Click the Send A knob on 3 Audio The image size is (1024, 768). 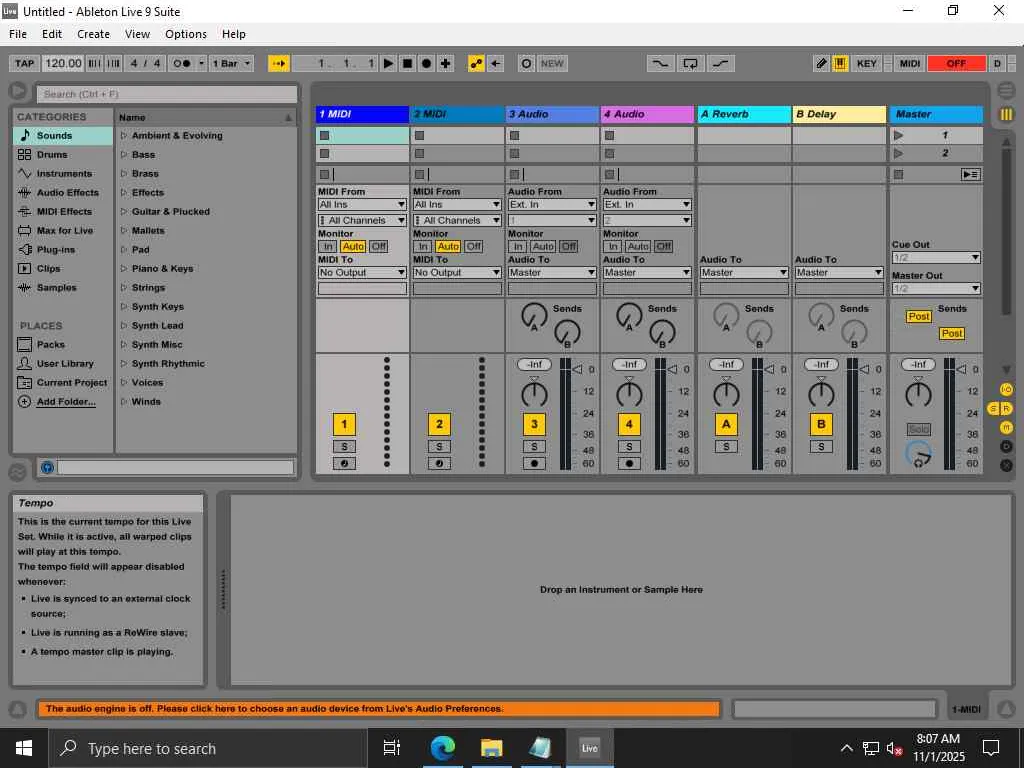tap(534, 316)
